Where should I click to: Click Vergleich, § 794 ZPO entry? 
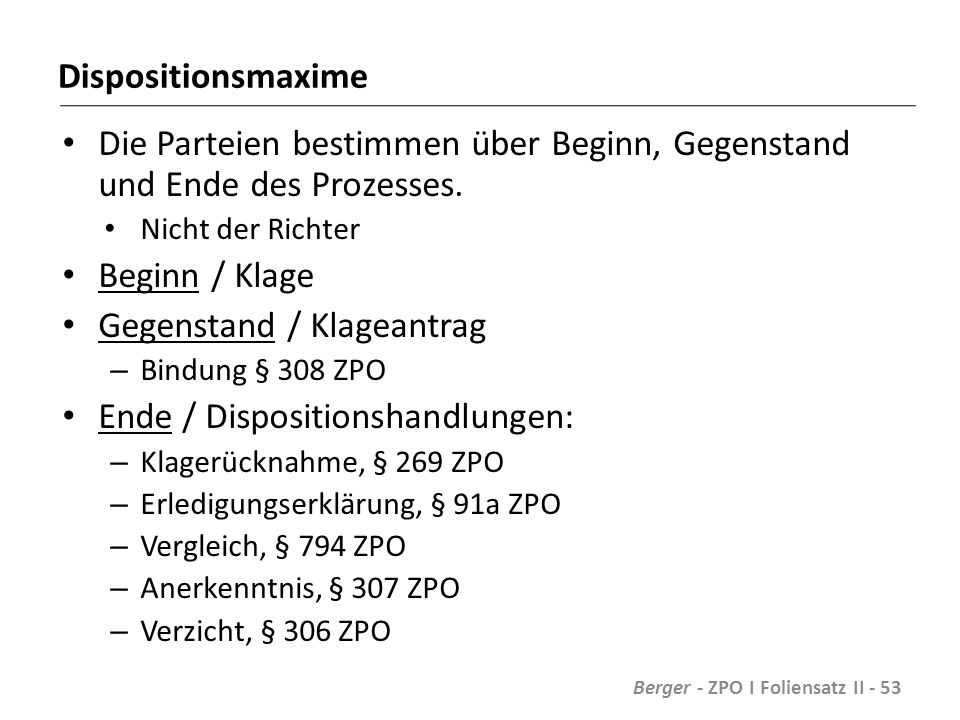[273, 546]
